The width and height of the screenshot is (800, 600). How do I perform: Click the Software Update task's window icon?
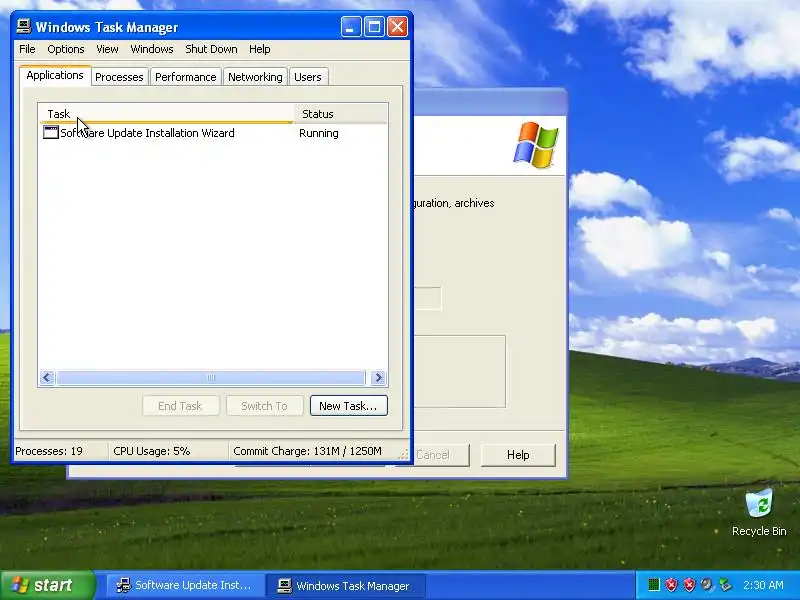pos(51,133)
